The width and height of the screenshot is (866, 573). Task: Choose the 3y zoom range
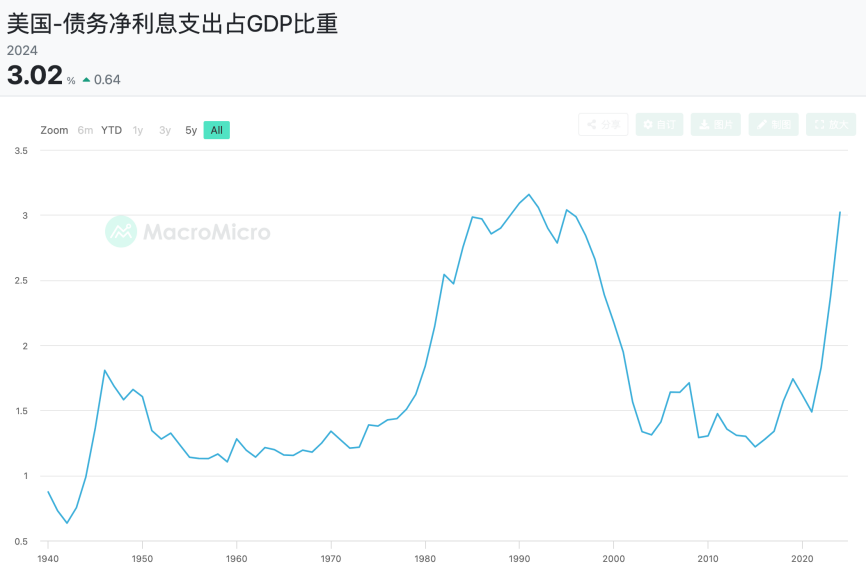(x=165, y=130)
